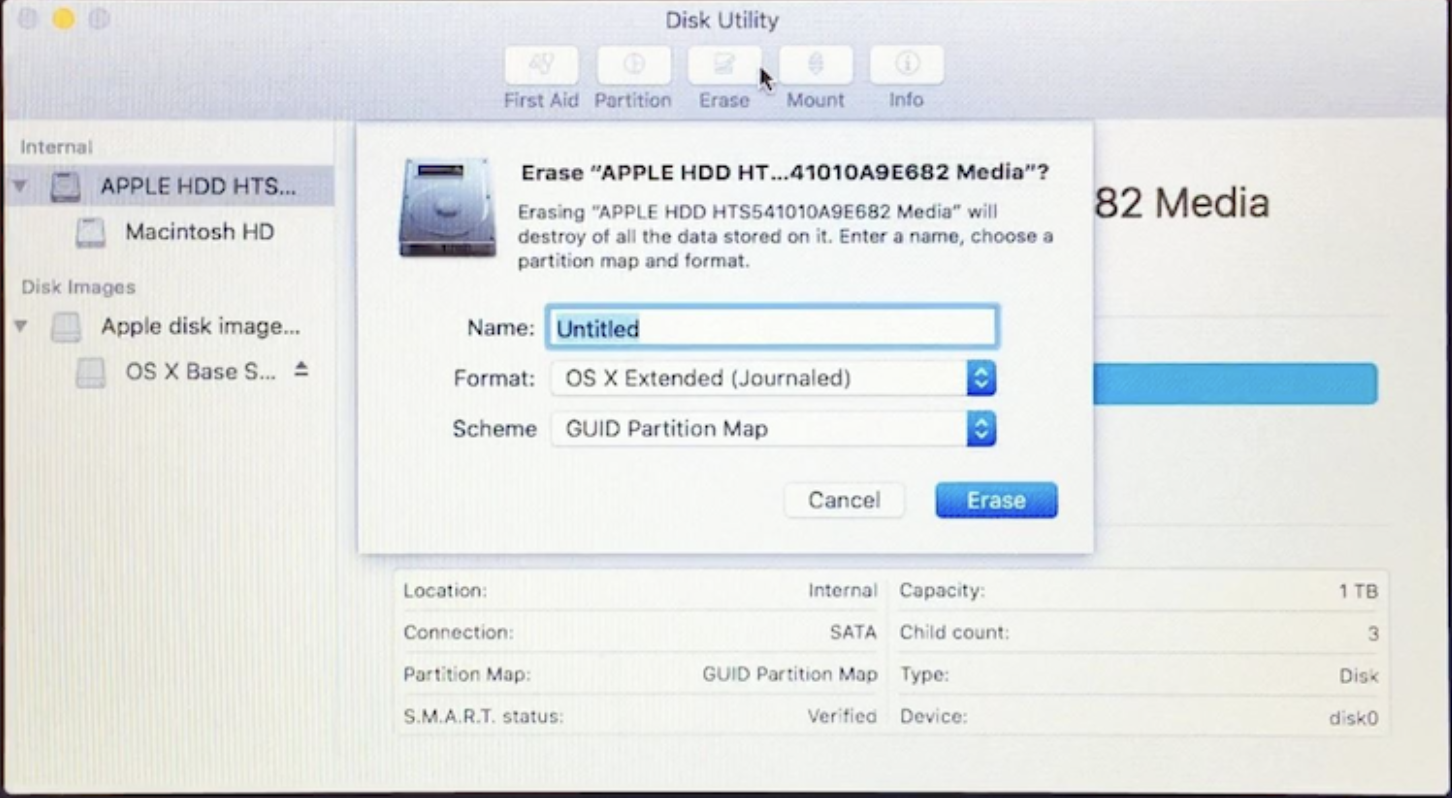The height and width of the screenshot is (798, 1452).
Task: Open the Format dropdown menu
Action: click(981, 378)
